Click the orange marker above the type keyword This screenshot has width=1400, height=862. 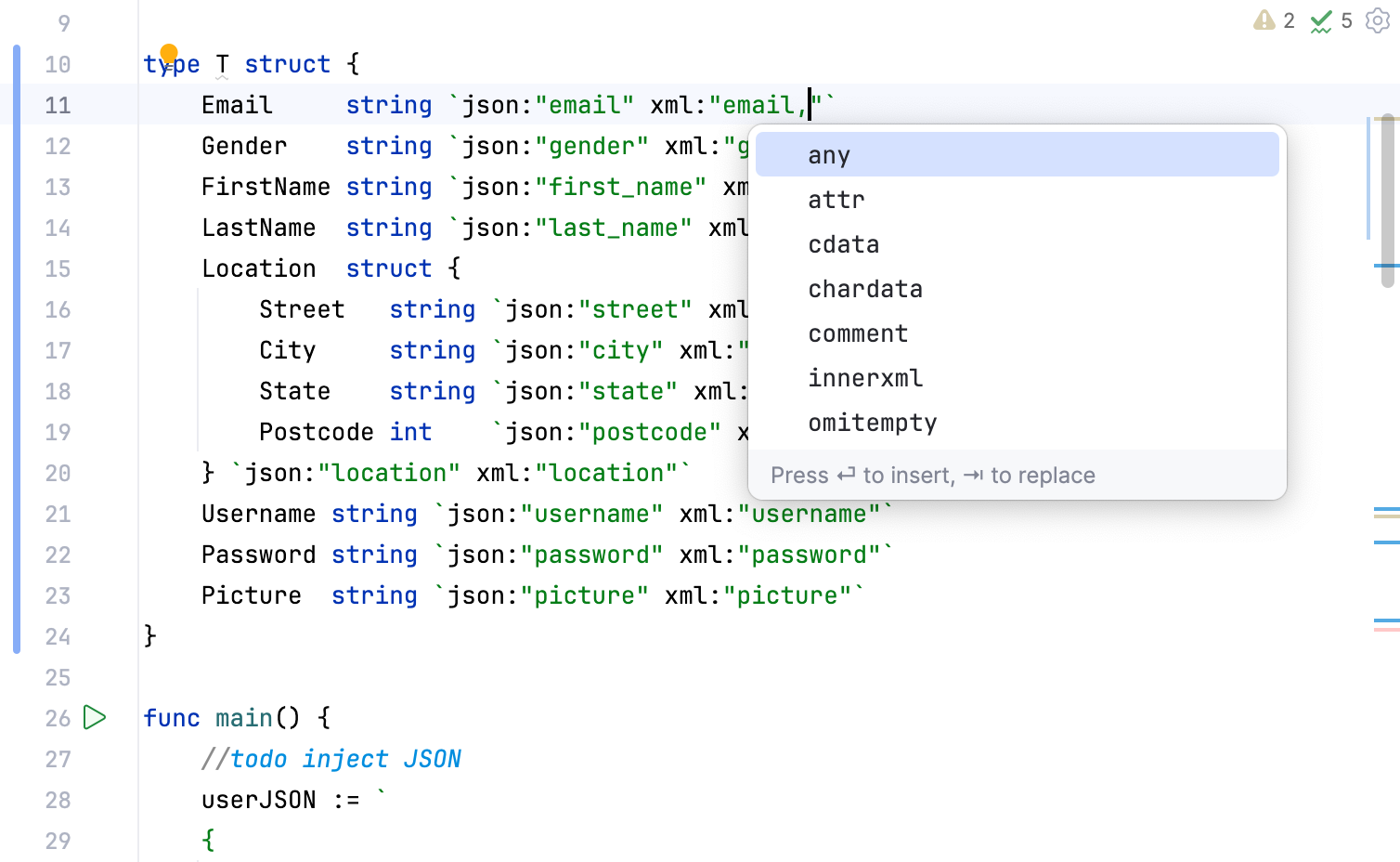coord(168,51)
